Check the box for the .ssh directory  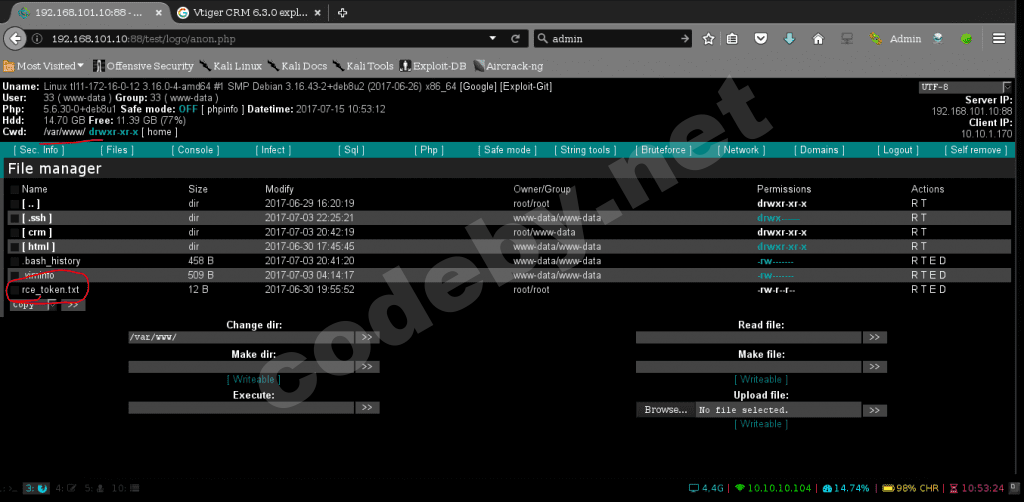pyautogui.click(x=14, y=218)
